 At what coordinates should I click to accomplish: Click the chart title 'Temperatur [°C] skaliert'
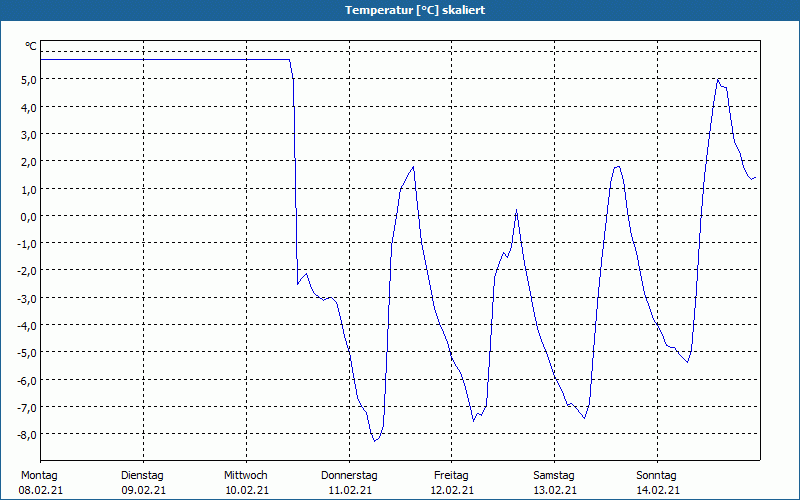pyautogui.click(x=415, y=10)
